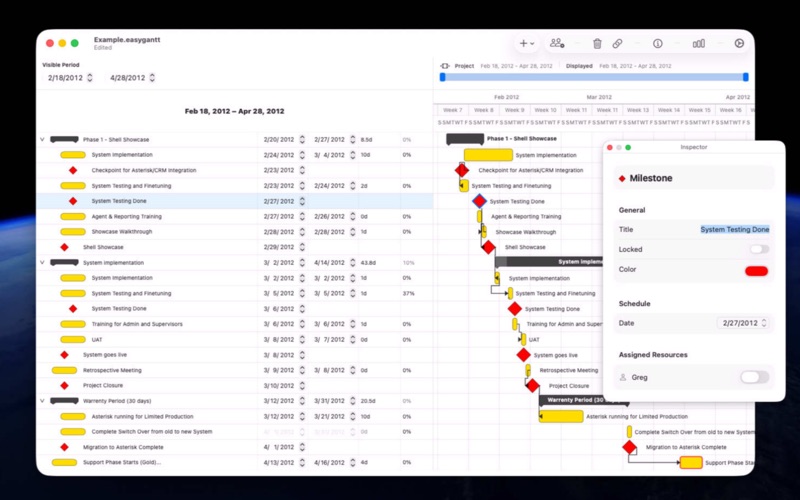Collapse the System implementation group chevron

point(42,262)
